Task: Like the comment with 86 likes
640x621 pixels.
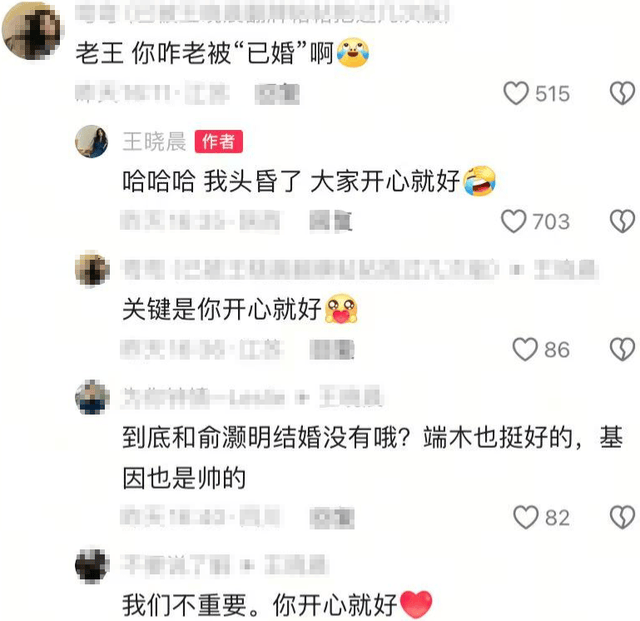Action: pos(525,349)
